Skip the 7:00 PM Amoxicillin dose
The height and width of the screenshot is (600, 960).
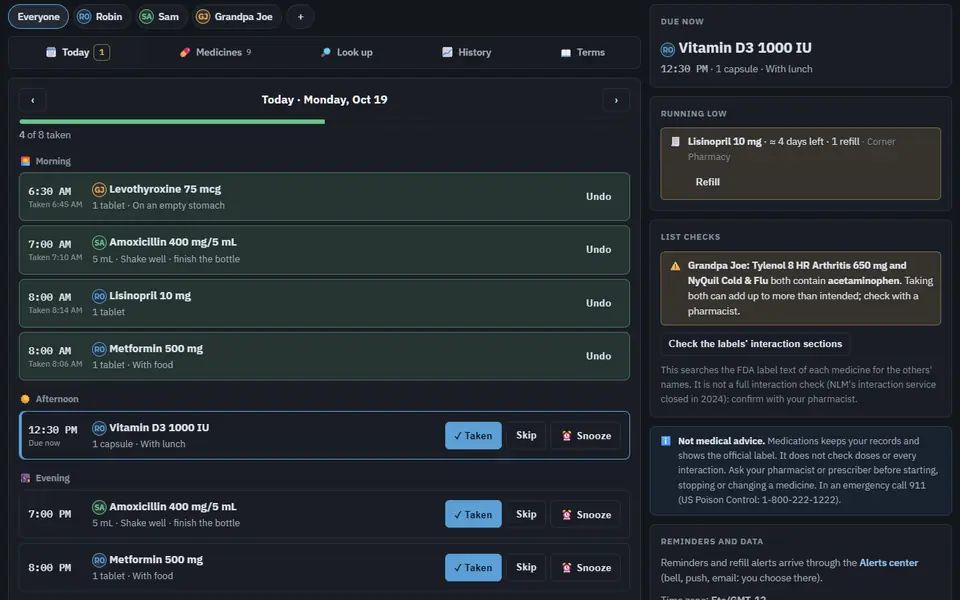(x=526, y=514)
